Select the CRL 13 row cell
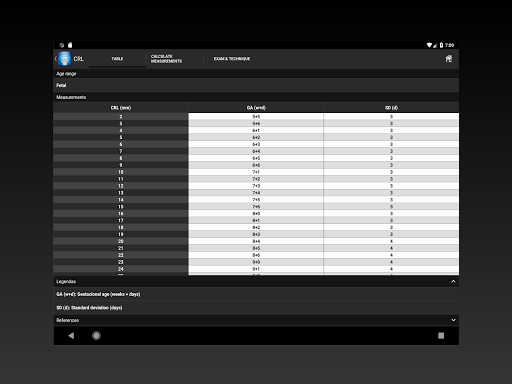The height and width of the screenshot is (384, 512). point(121,193)
